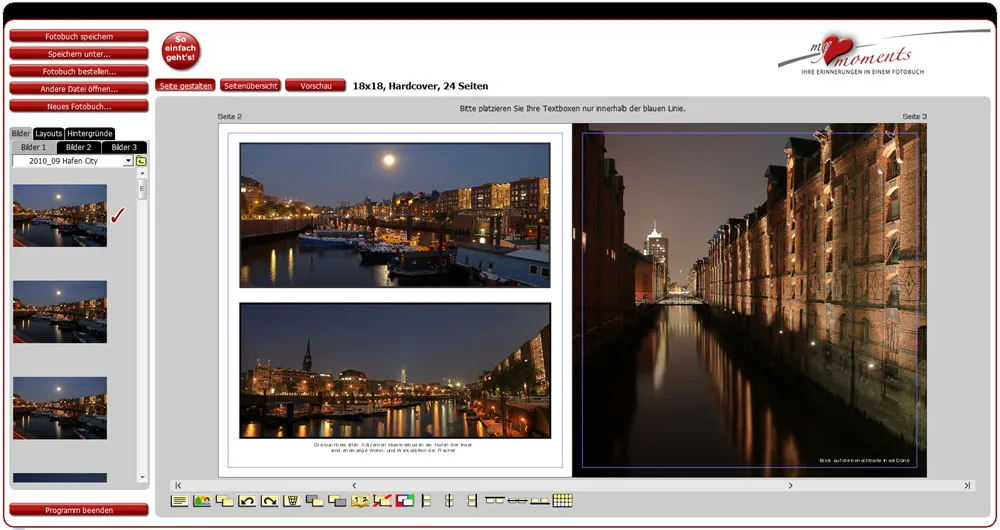
Task: Expand the '2010_09 Hafen City' folder dropdown
Action: (128, 161)
